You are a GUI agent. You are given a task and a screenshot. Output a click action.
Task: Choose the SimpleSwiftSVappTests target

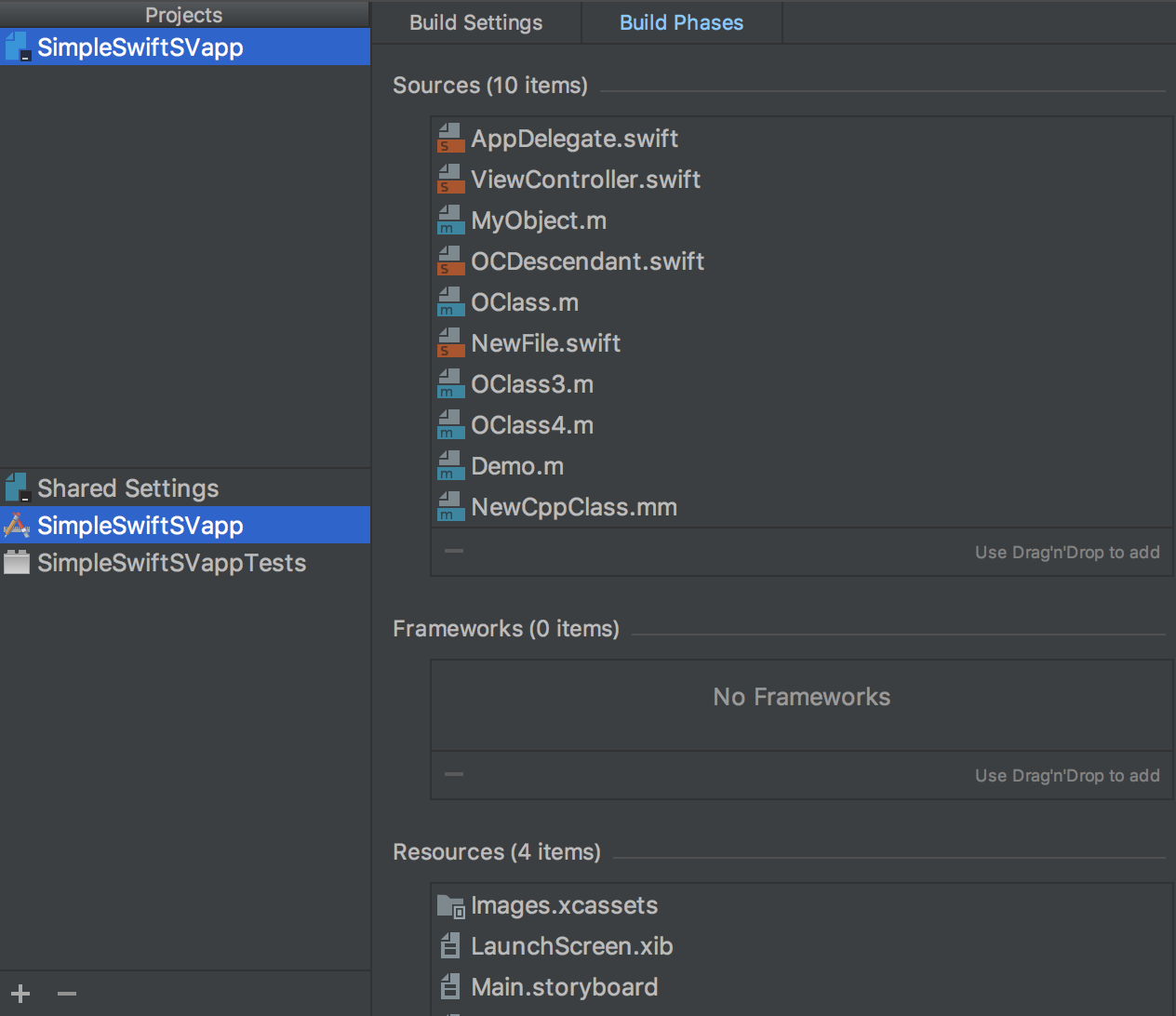[171, 563]
